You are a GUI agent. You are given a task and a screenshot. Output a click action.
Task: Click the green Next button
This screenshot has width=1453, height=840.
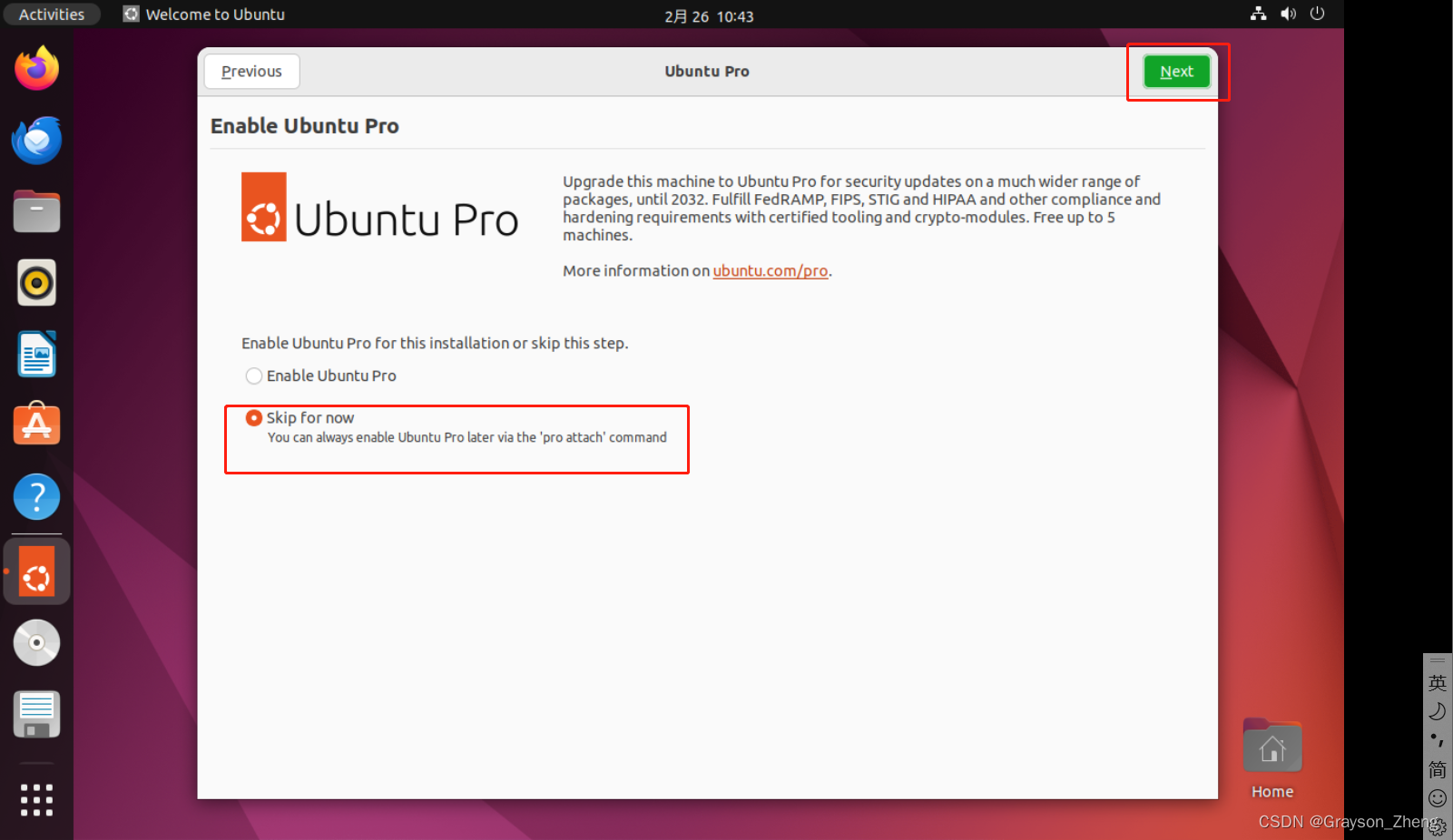pyautogui.click(x=1176, y=72)
